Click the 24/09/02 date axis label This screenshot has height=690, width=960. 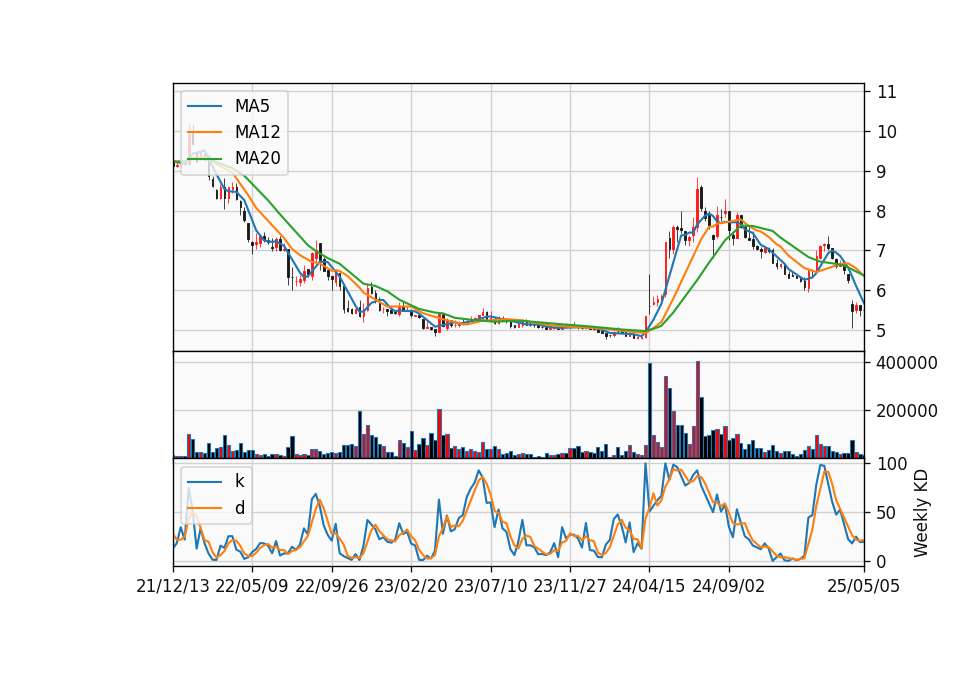(729, 586)
